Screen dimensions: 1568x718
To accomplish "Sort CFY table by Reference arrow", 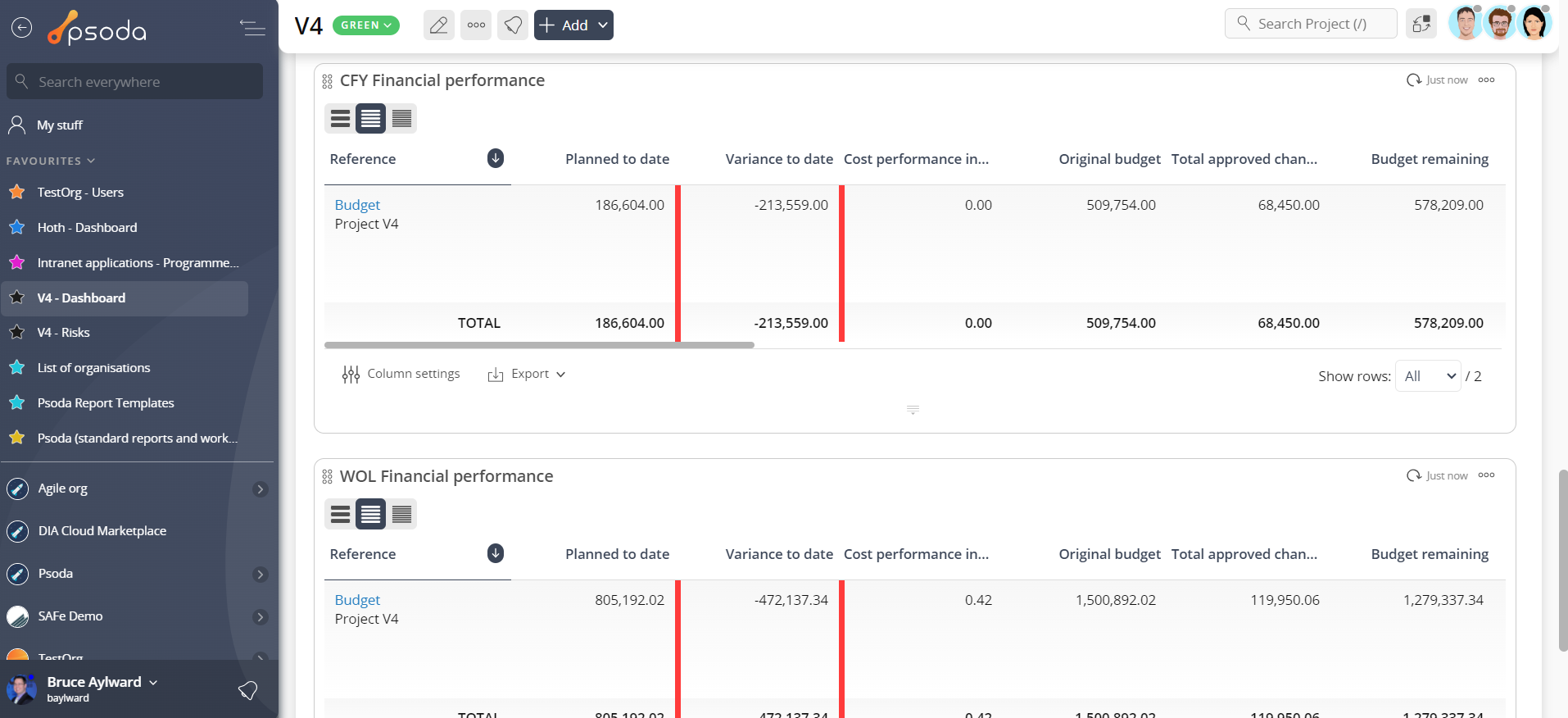I will tap(496, 158).
